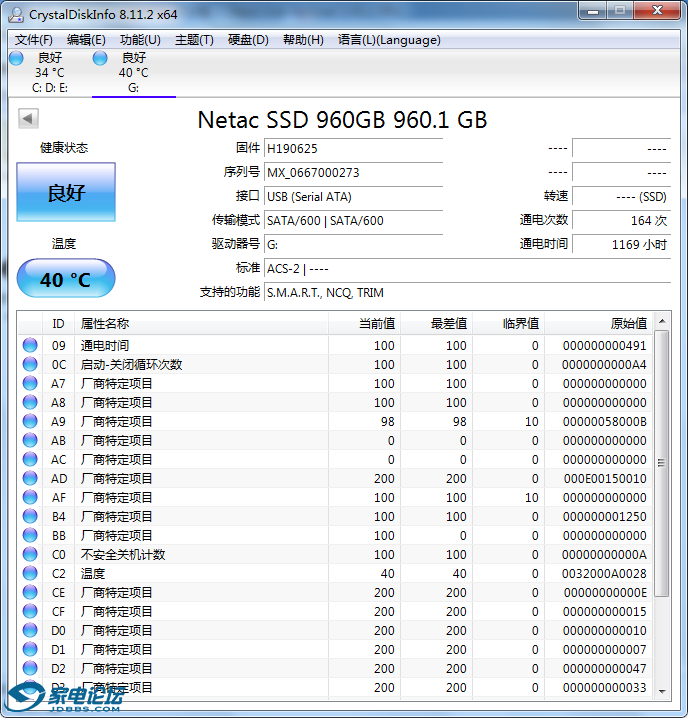This screenshot has width=688, height=718.
Task: Click status orb for attribute B4
Action: pyautogui.click(x=30, y=517)
